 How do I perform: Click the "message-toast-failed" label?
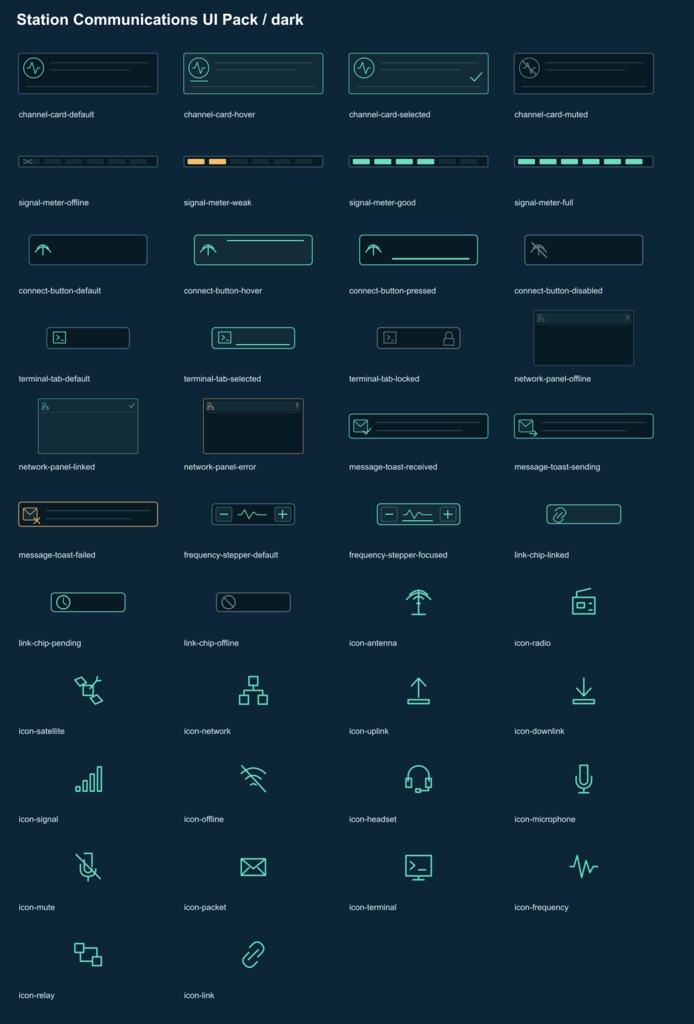pos(57,554)
